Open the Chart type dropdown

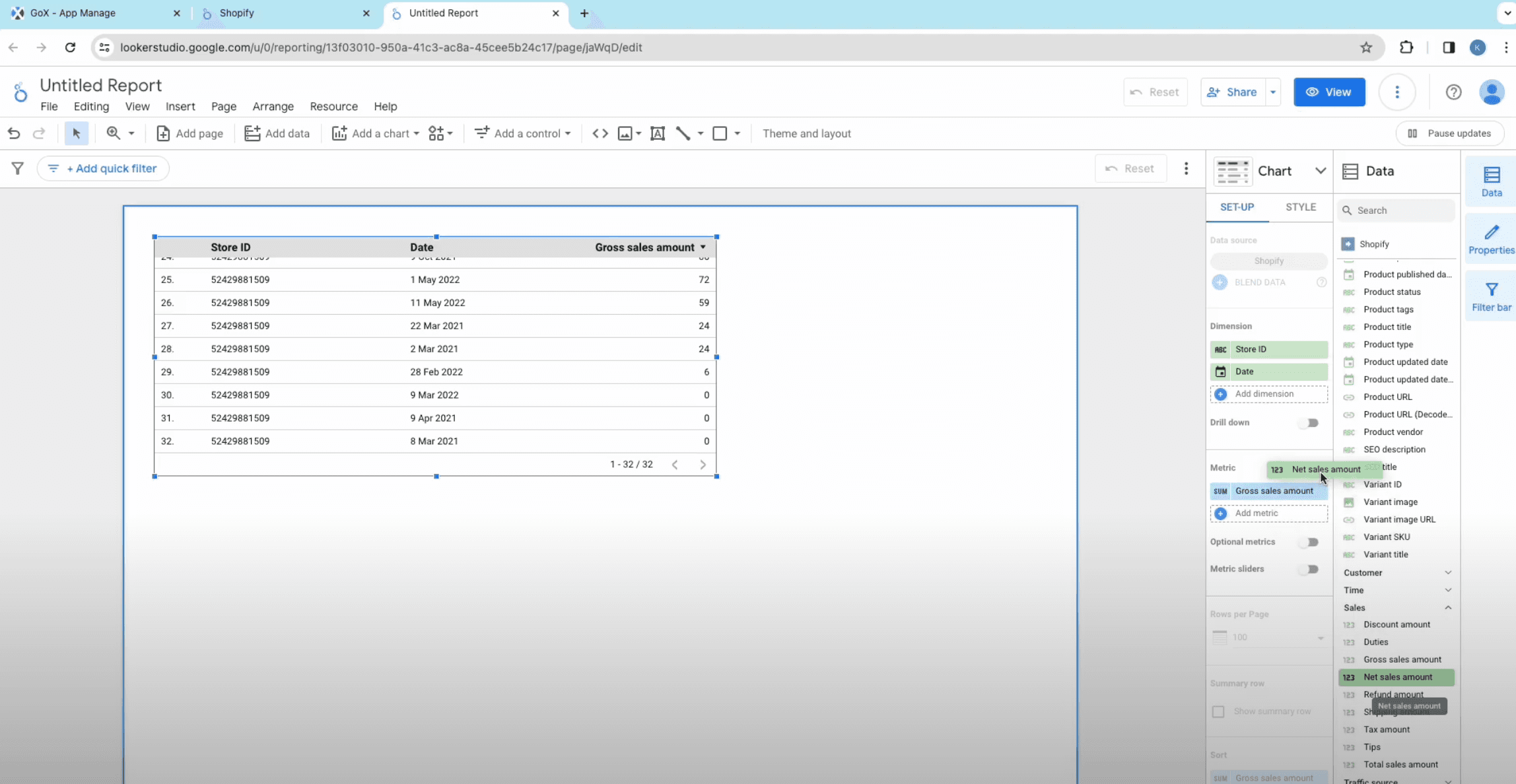point(1320,171)
